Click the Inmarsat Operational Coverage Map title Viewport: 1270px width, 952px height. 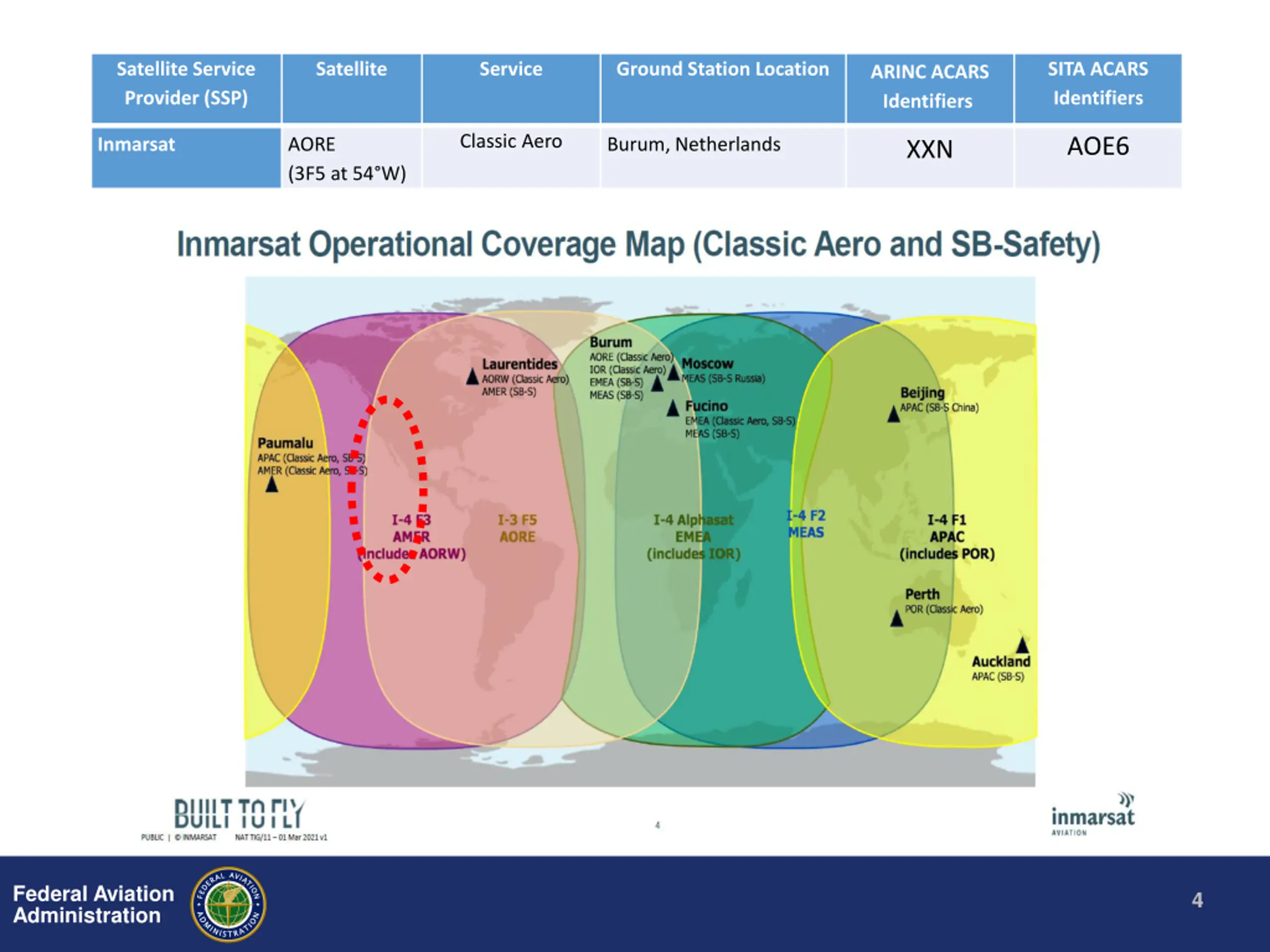638,245
